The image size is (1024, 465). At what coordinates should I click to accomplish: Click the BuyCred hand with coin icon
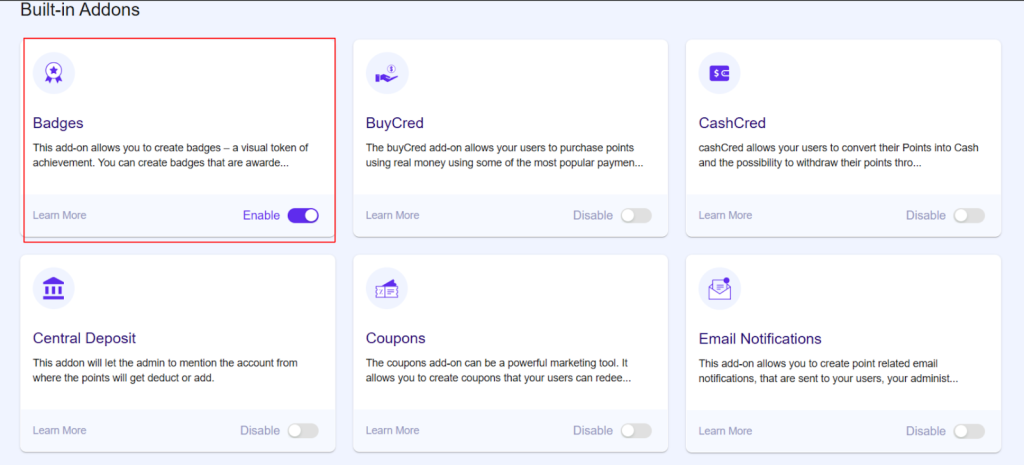(387, 73)
